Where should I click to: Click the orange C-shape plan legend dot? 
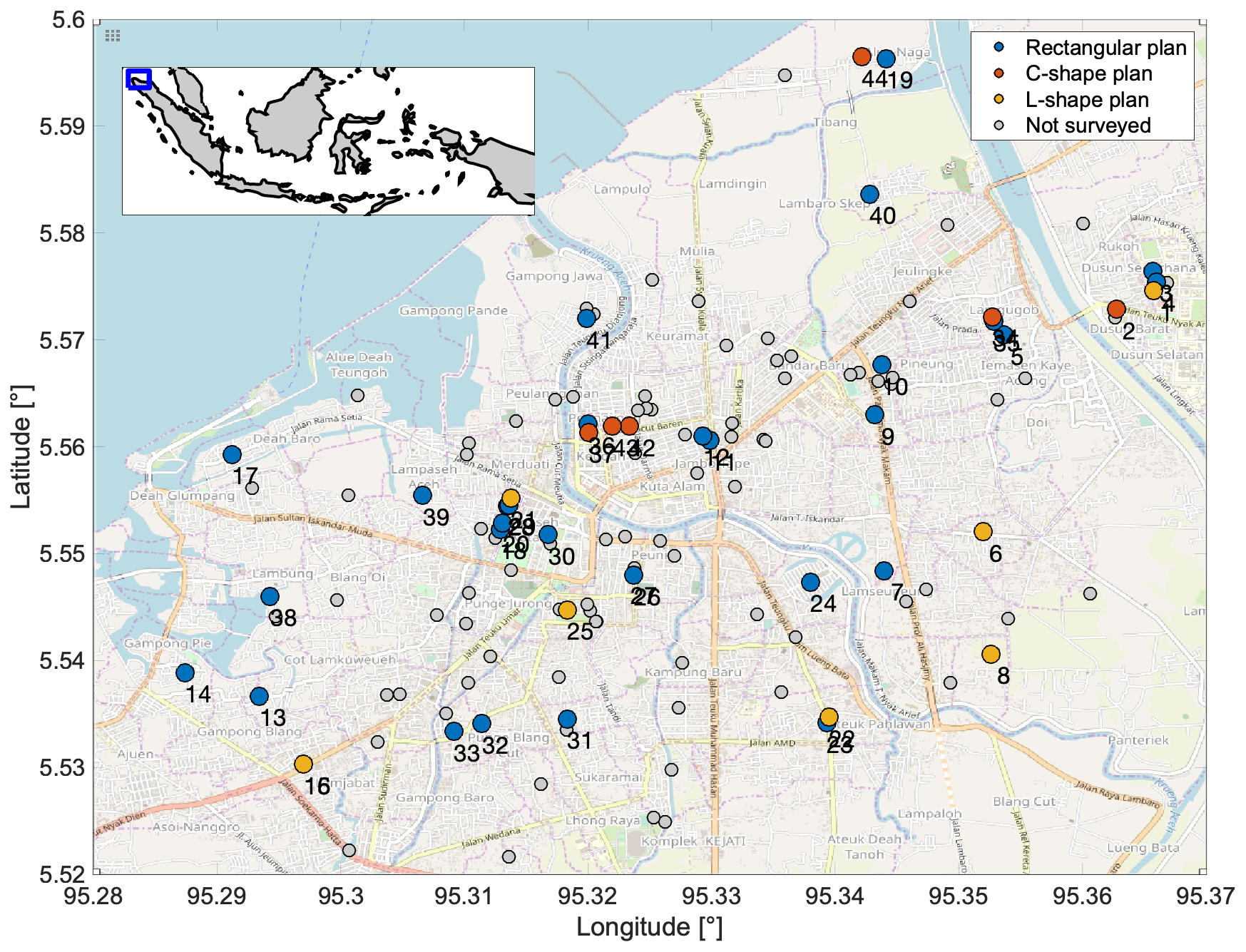[x=999, y=73]
